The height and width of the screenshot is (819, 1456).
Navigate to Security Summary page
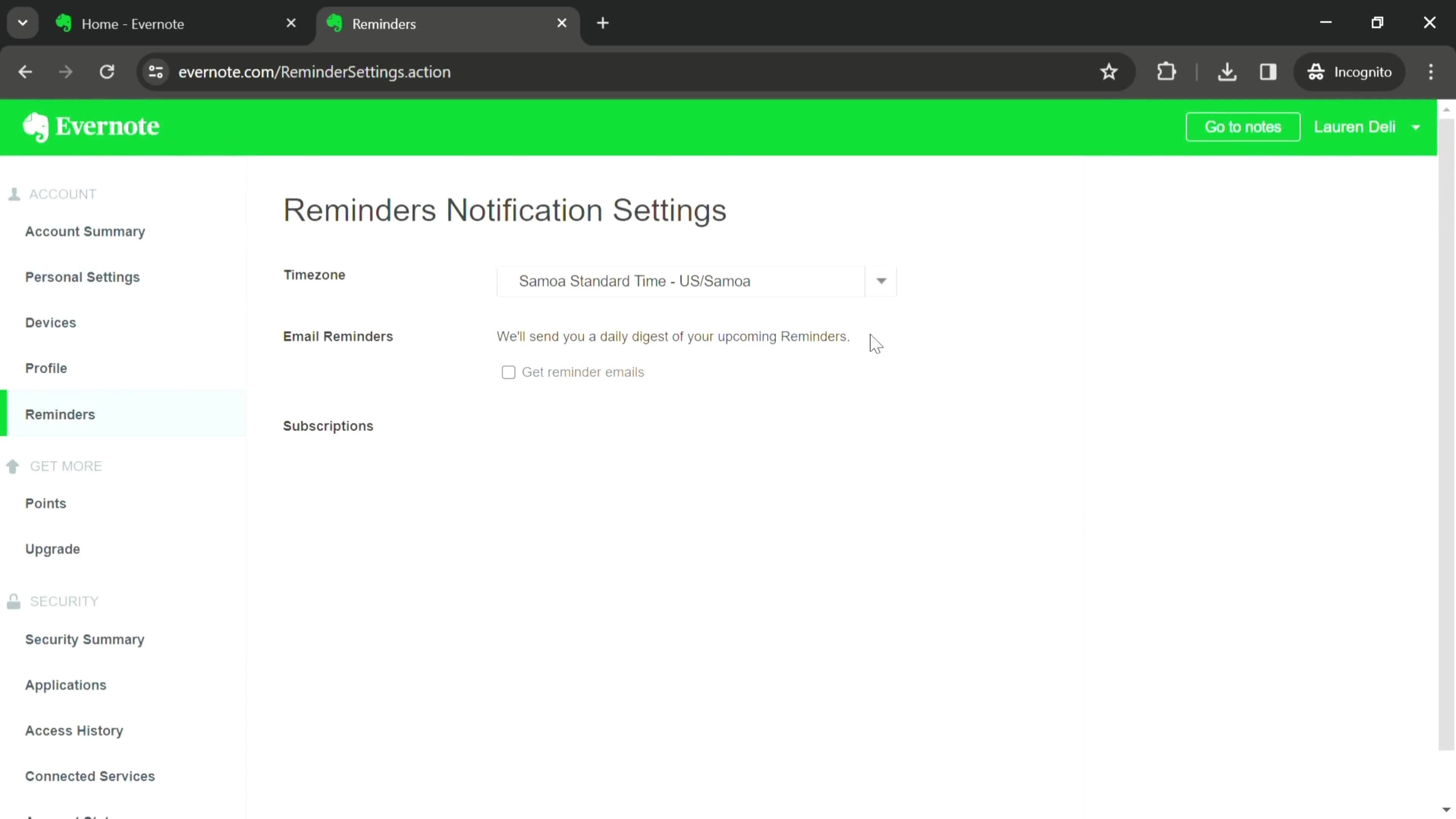tap(85, 639)
